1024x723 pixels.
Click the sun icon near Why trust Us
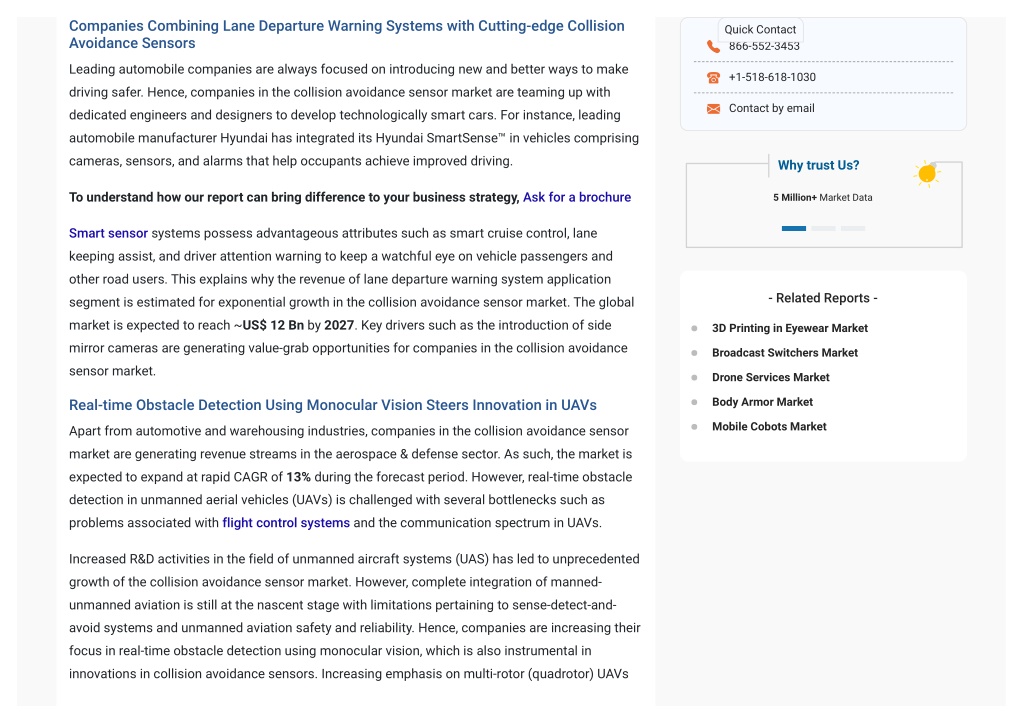927,174
